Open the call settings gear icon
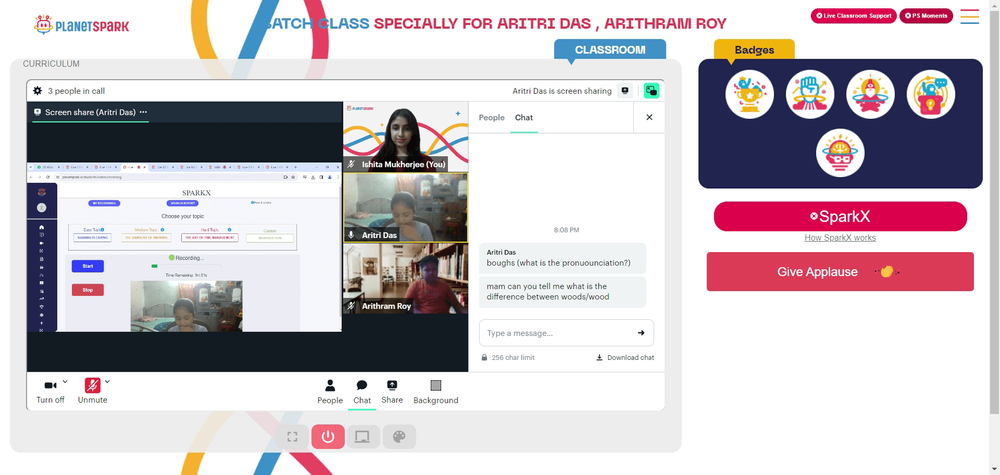The image size is (1000, 475). tap(38, 91)
